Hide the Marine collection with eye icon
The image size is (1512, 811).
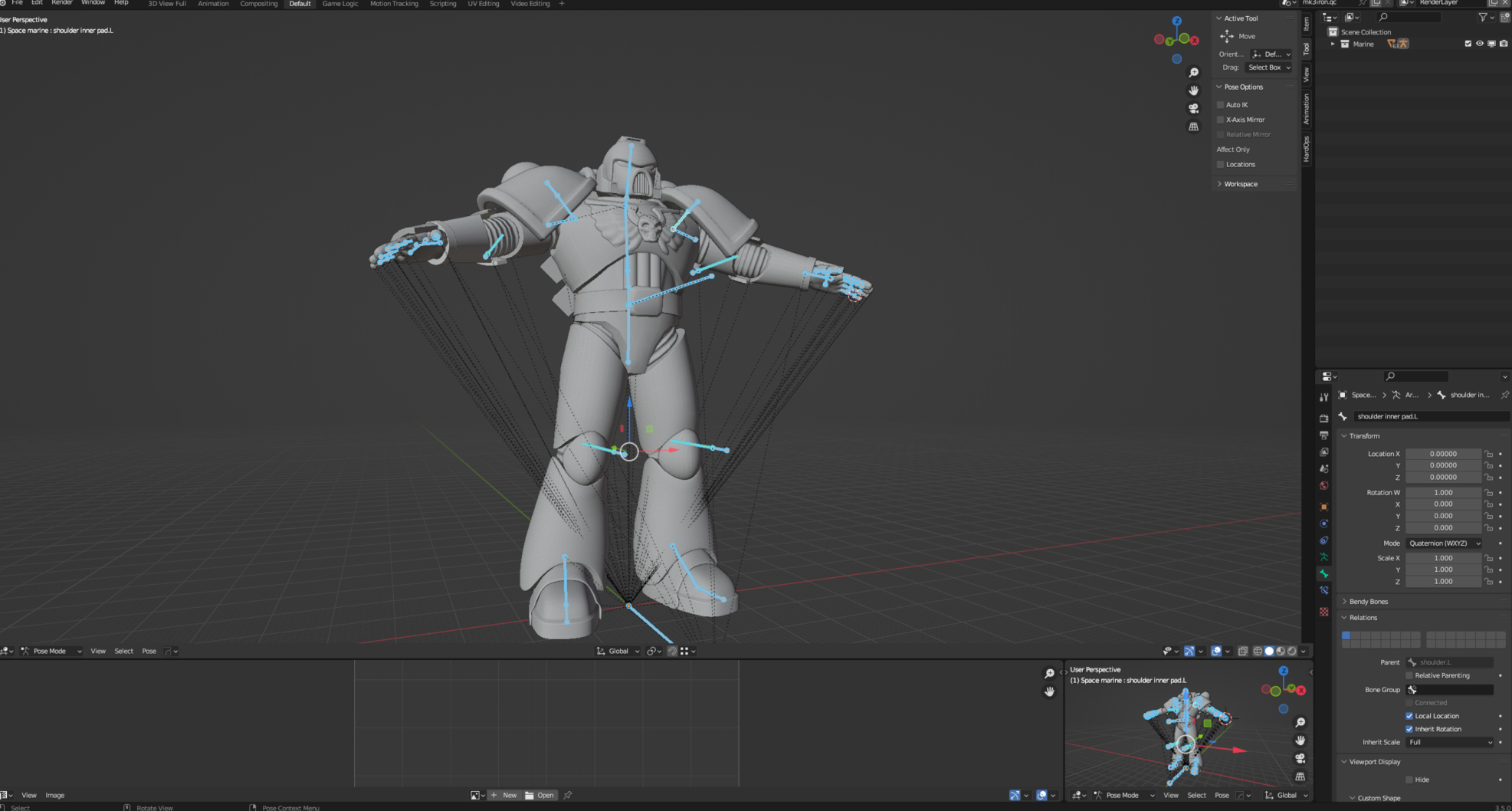[x=1480, y=44]
